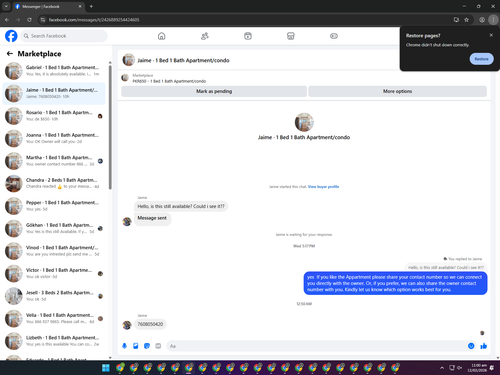Open Vinod's conversation
Viewport: 500px width, 375px height.
click(54, 251)
